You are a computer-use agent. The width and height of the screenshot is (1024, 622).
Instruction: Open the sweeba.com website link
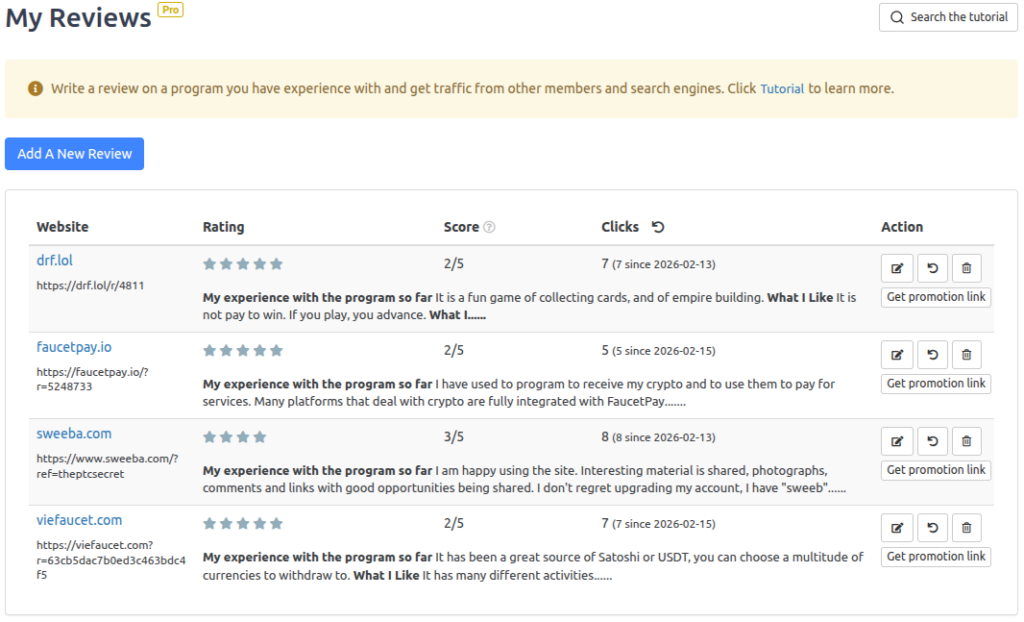[x=74, y=434]
